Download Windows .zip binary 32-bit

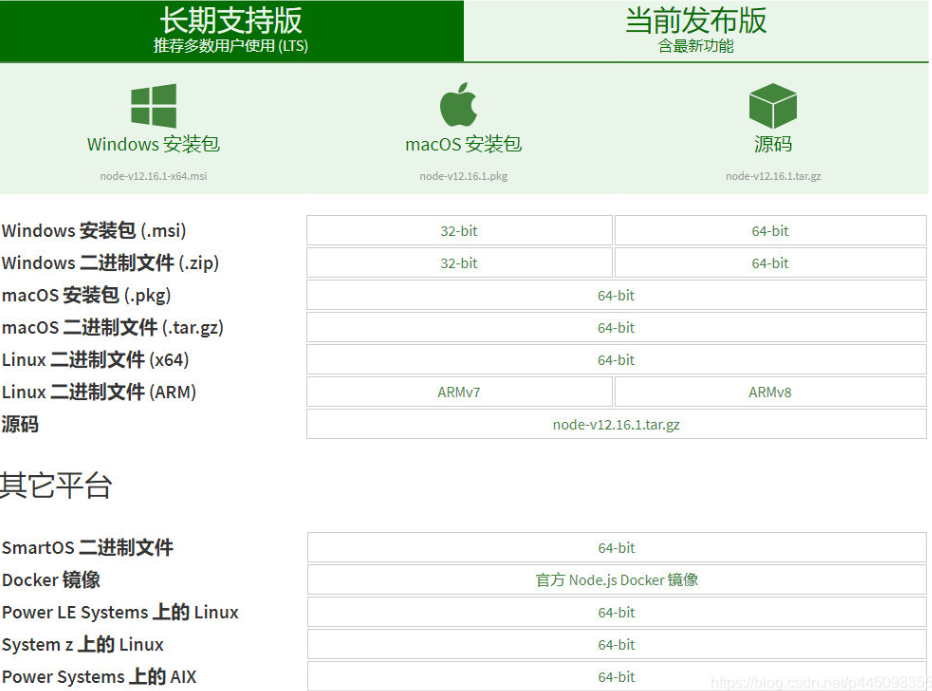[459, 263]
